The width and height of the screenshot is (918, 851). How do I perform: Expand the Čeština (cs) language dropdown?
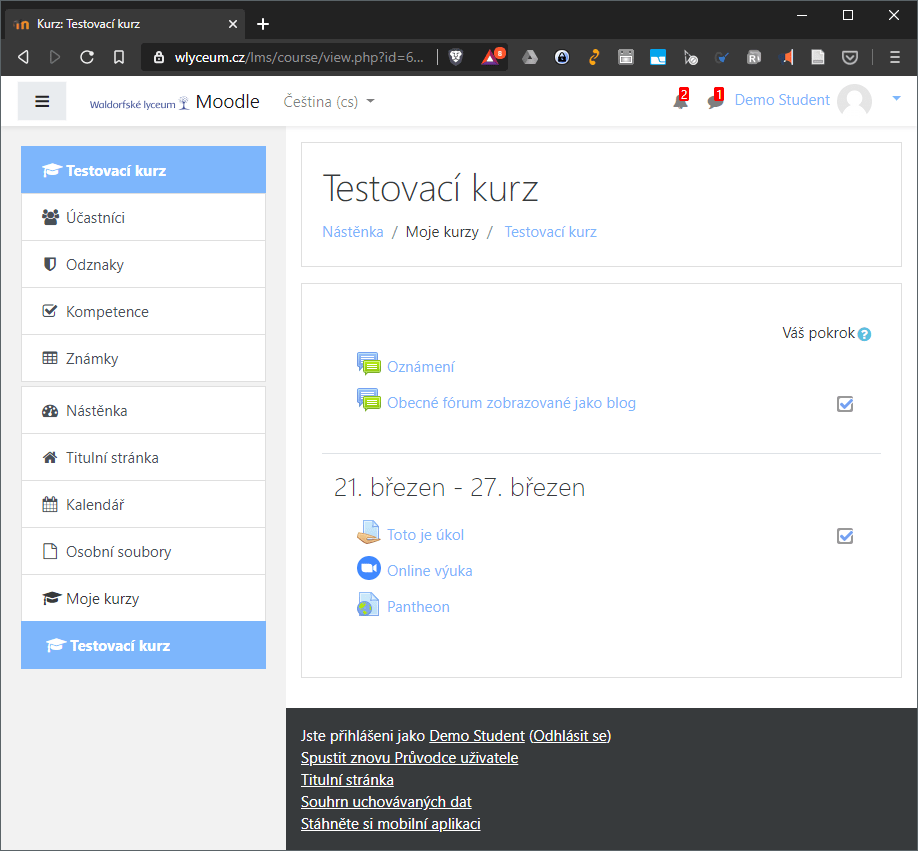tap(329, 101)
